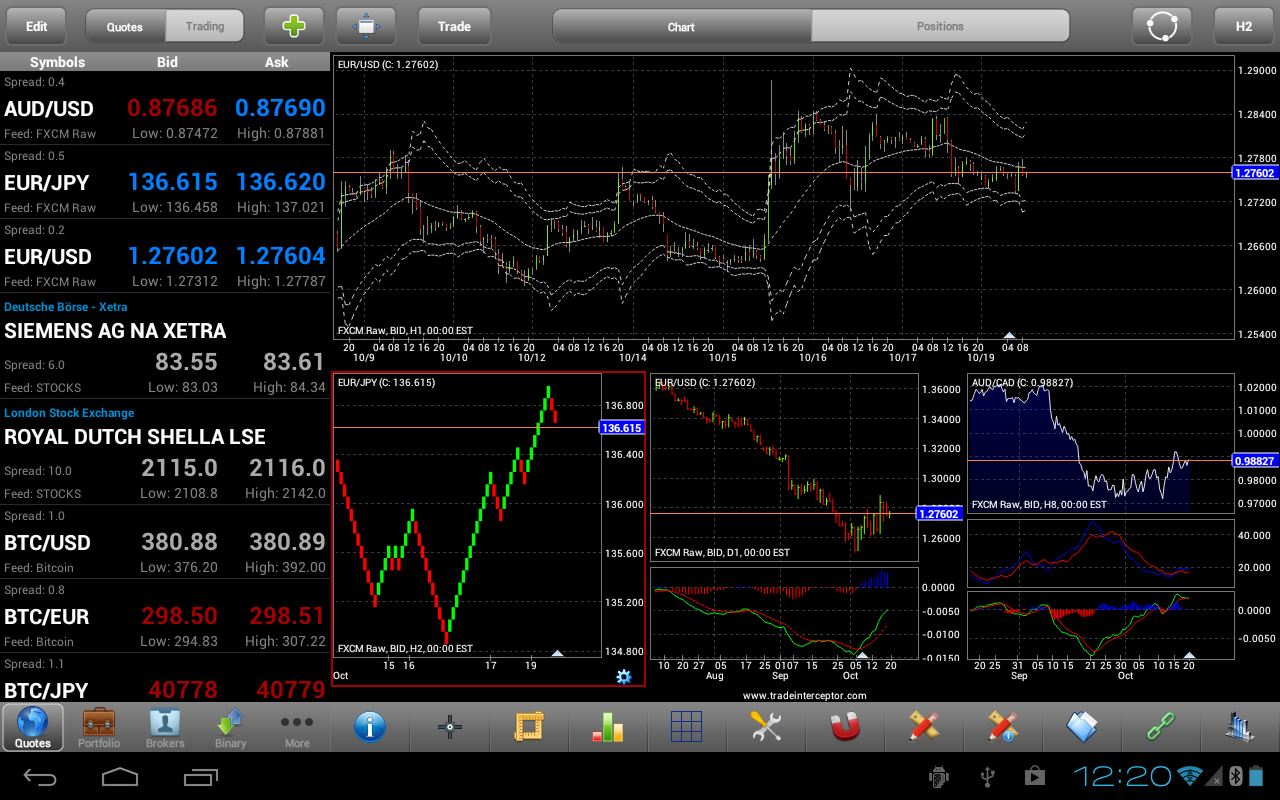Tap the triangle marker under AUD/CAD indicator
The image size is (1280, 800).
pos(1189,654)
